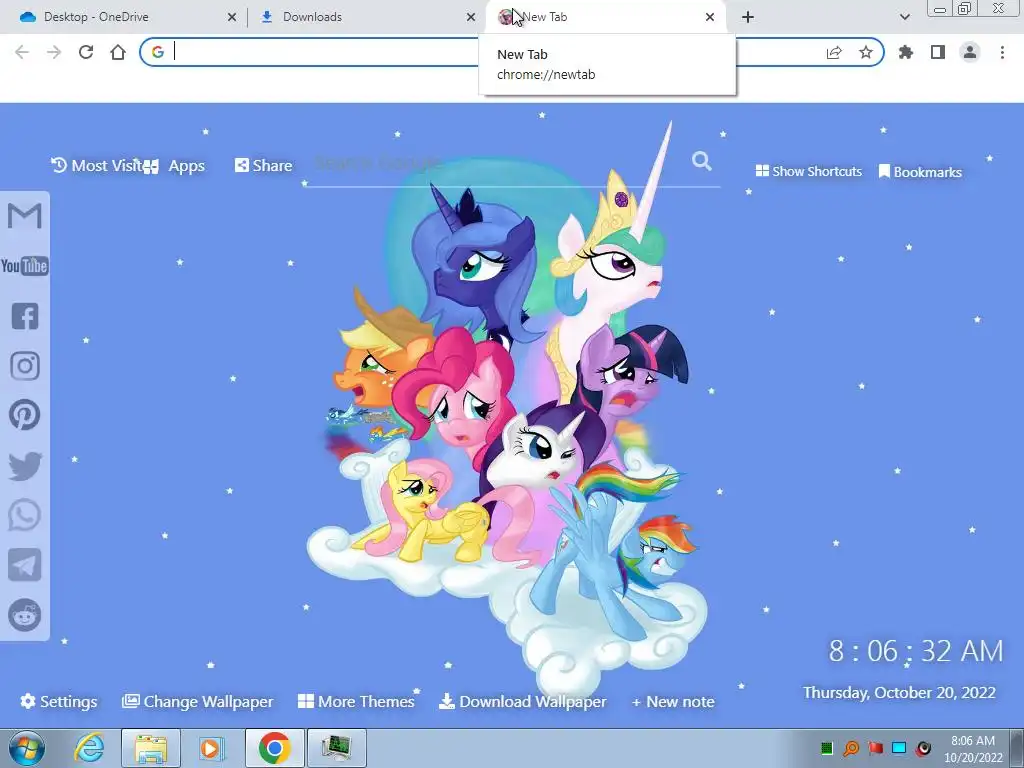Expand the tab search dropdown arrow
1024x768 pixels.
pos(904,17)
